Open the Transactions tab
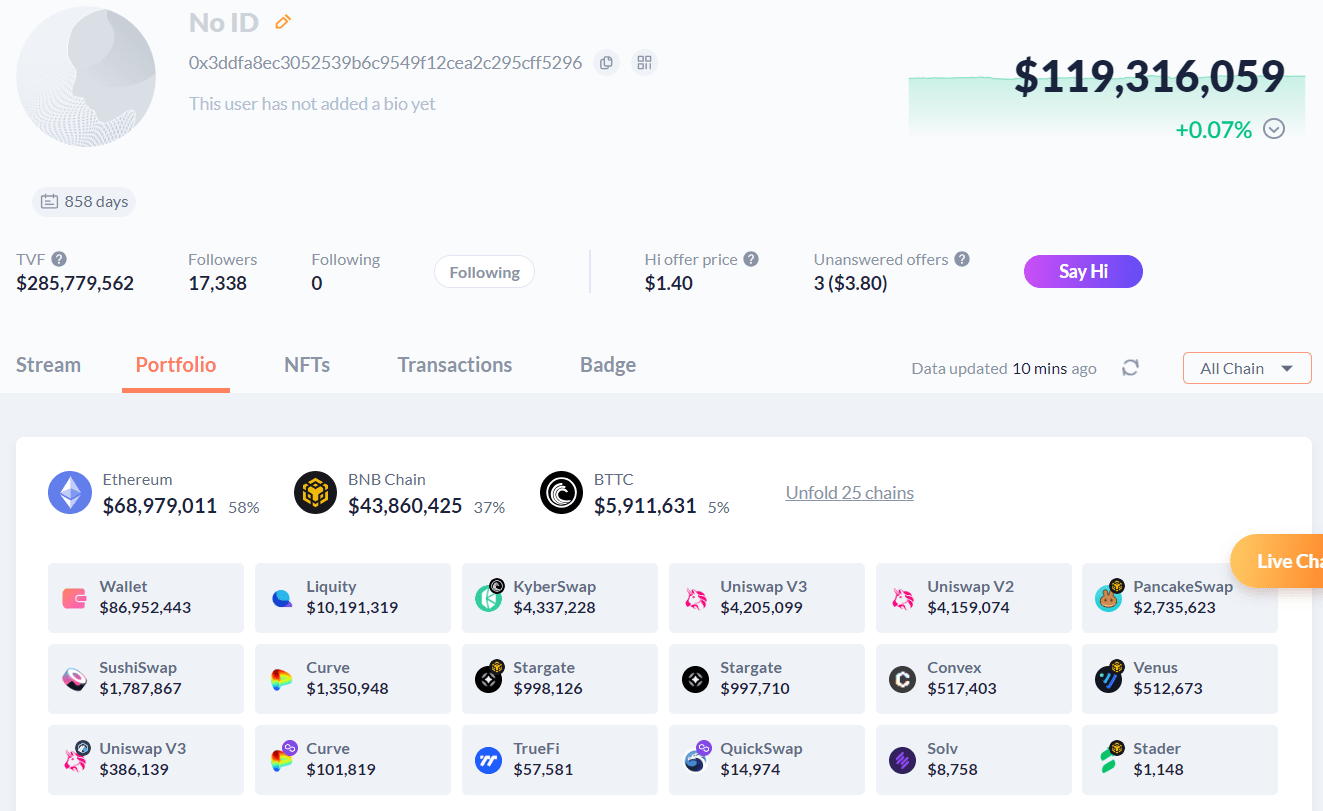 pos(454,365)
